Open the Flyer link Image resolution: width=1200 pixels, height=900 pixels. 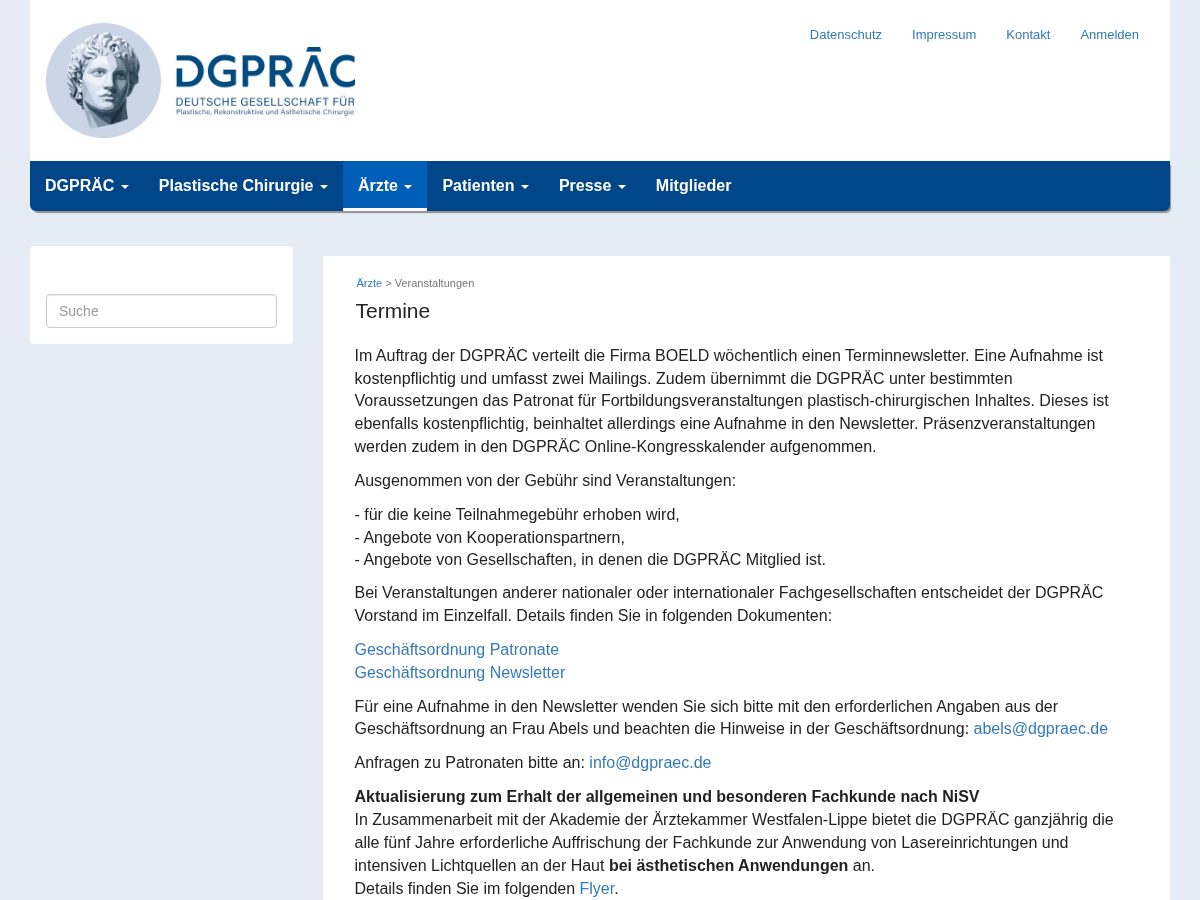(x=597, y=889)
